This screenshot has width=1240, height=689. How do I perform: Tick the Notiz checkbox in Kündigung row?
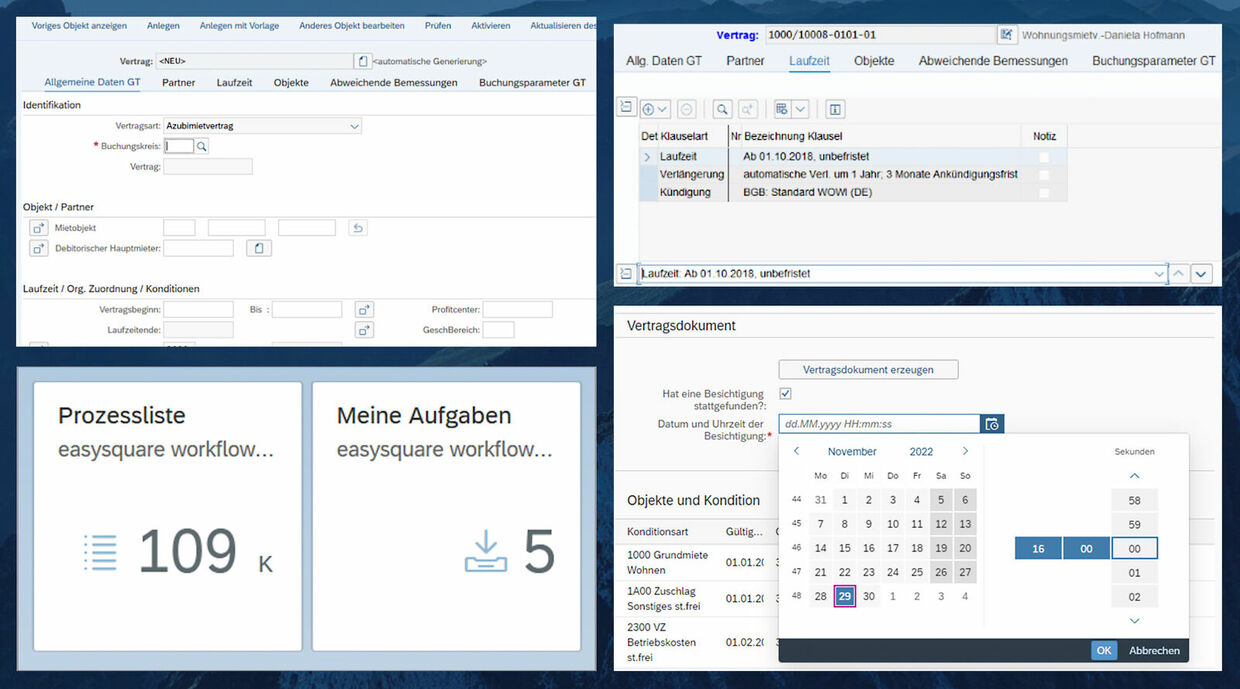point(1044,192)
